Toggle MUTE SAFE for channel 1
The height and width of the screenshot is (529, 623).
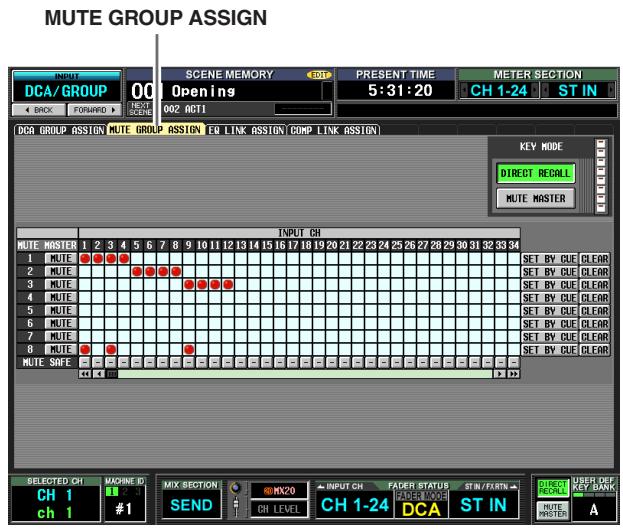pos(85,362)
